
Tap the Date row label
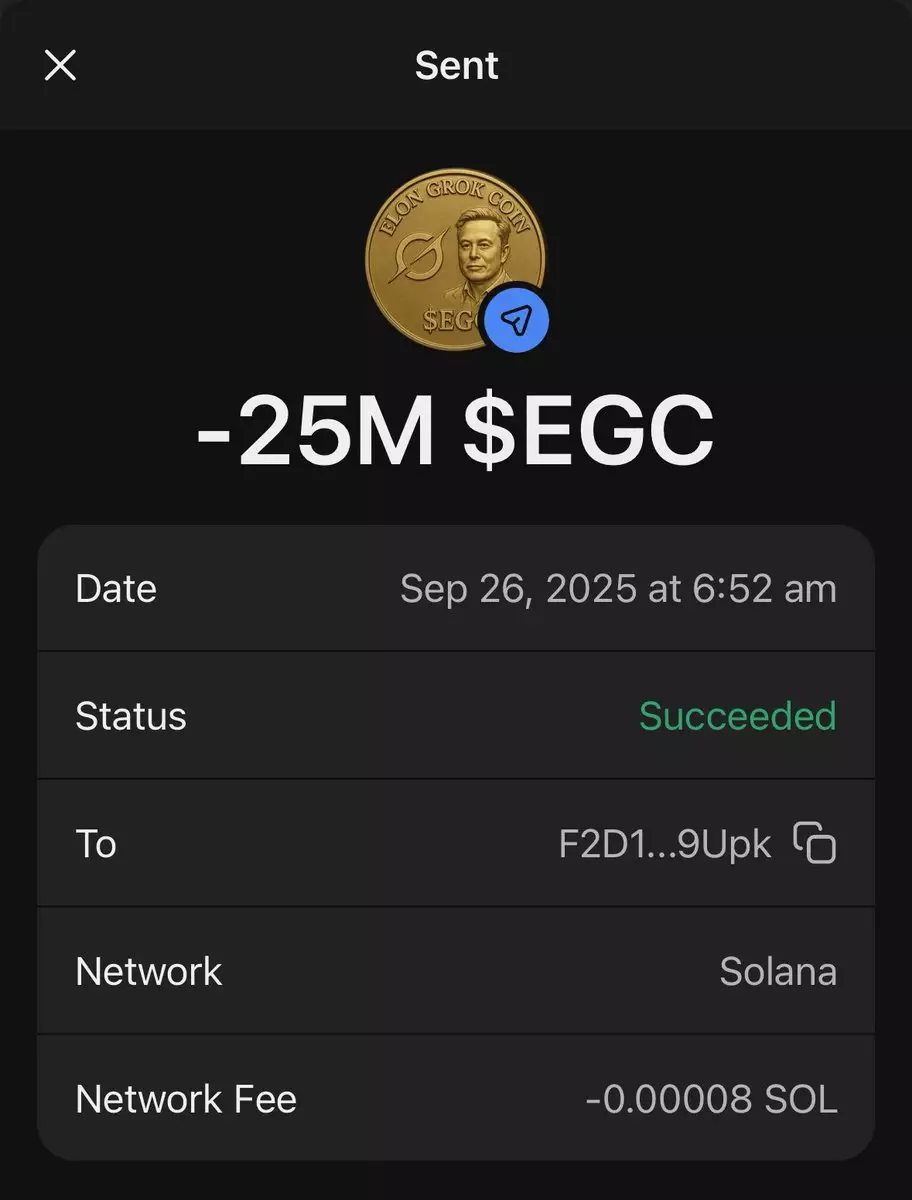pyautogui.click(x=116, y=589)
